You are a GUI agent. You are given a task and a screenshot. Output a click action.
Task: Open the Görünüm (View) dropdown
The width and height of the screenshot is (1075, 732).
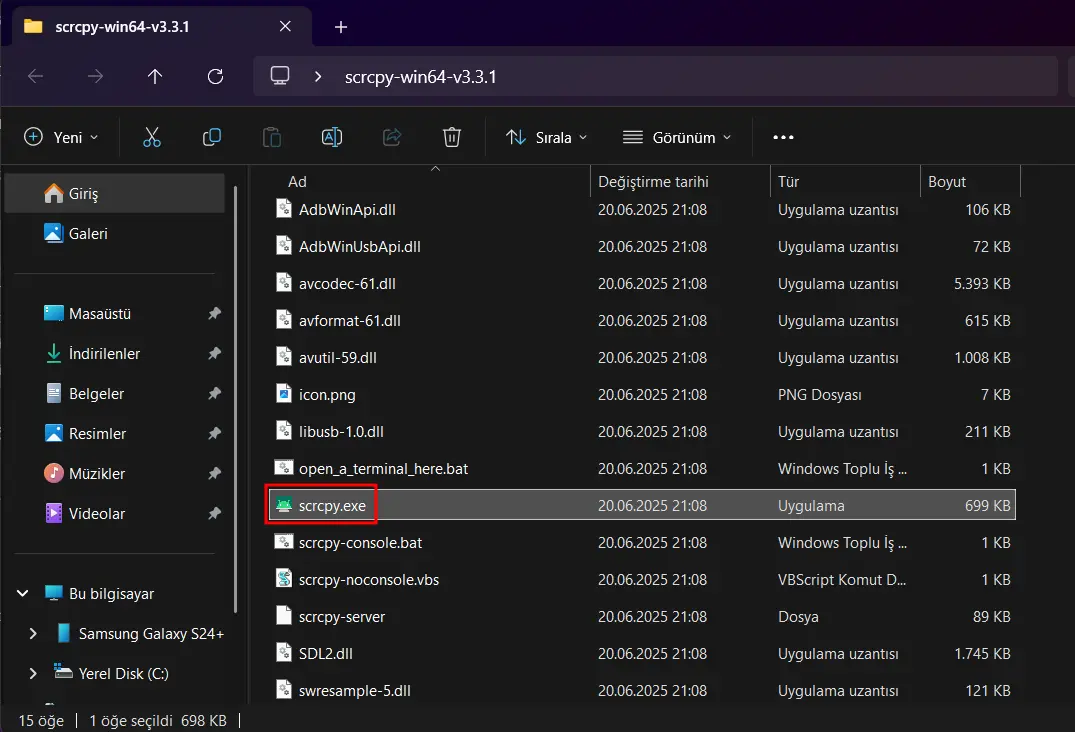coord(677,137)
